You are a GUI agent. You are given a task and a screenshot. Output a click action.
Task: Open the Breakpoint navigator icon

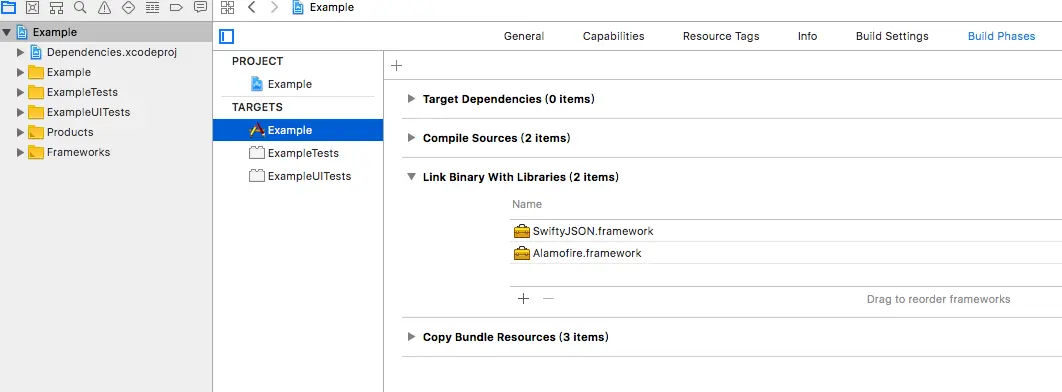176,8
